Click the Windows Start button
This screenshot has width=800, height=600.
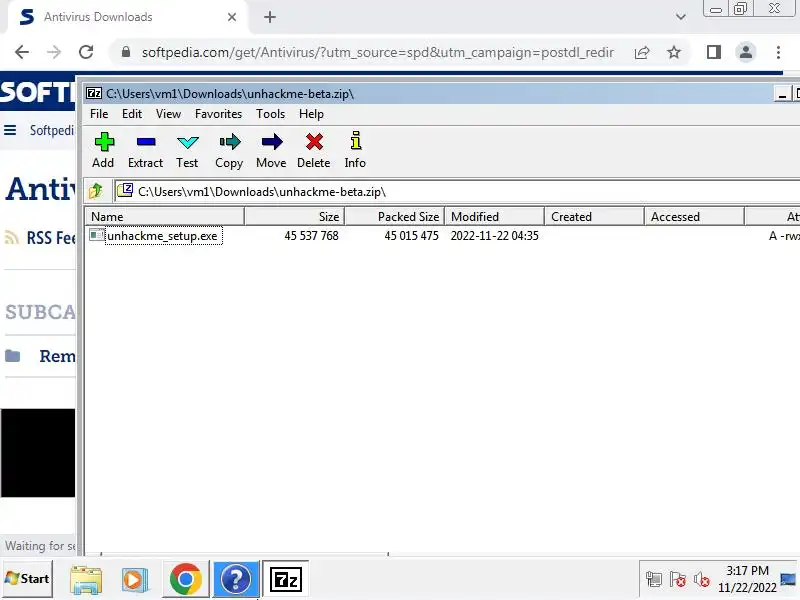click(27, 579)
